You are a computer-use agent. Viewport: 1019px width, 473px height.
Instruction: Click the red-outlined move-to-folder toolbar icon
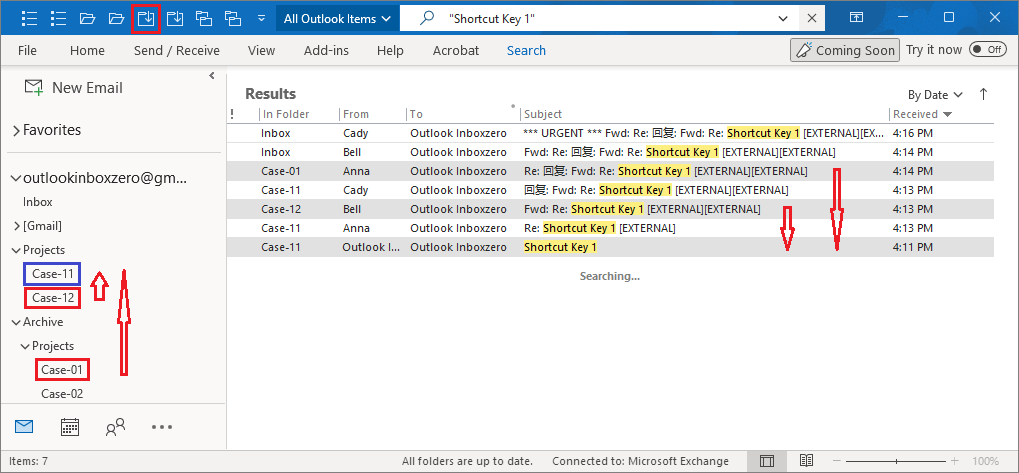146,18
